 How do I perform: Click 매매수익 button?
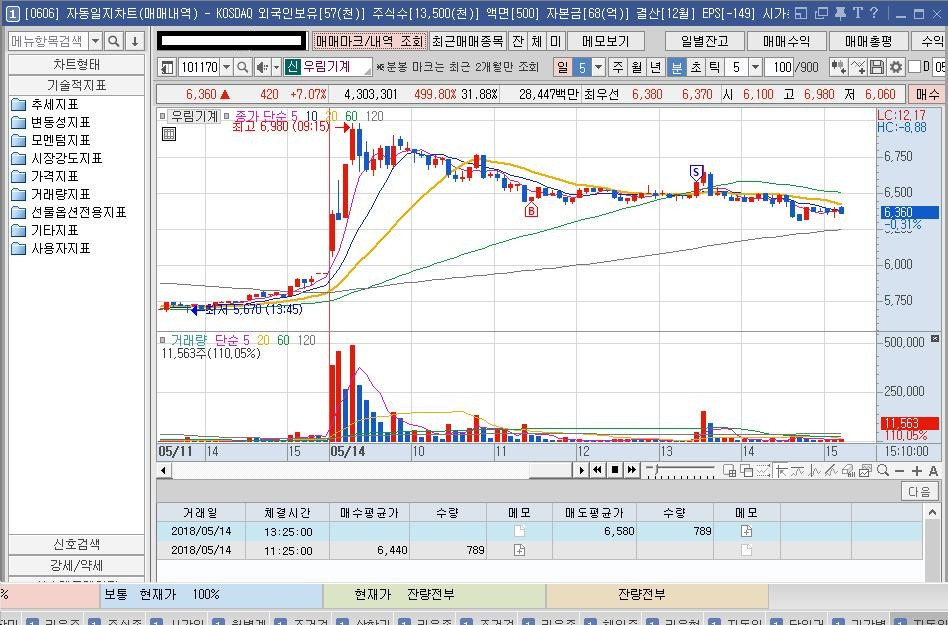(x=786, y=41)
